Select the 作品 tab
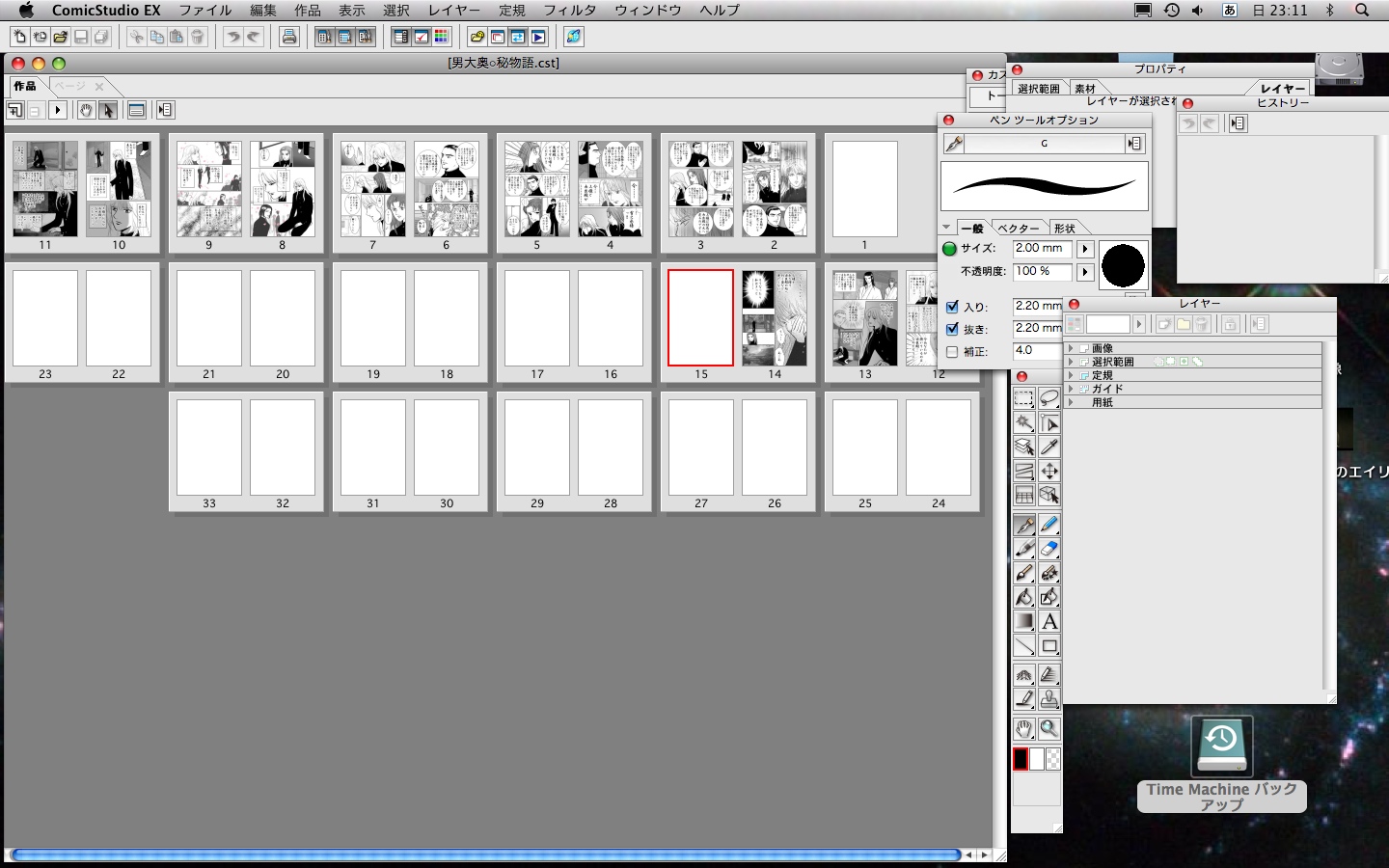Screen dimensions: 1389x868 click(x=25, y=86)
